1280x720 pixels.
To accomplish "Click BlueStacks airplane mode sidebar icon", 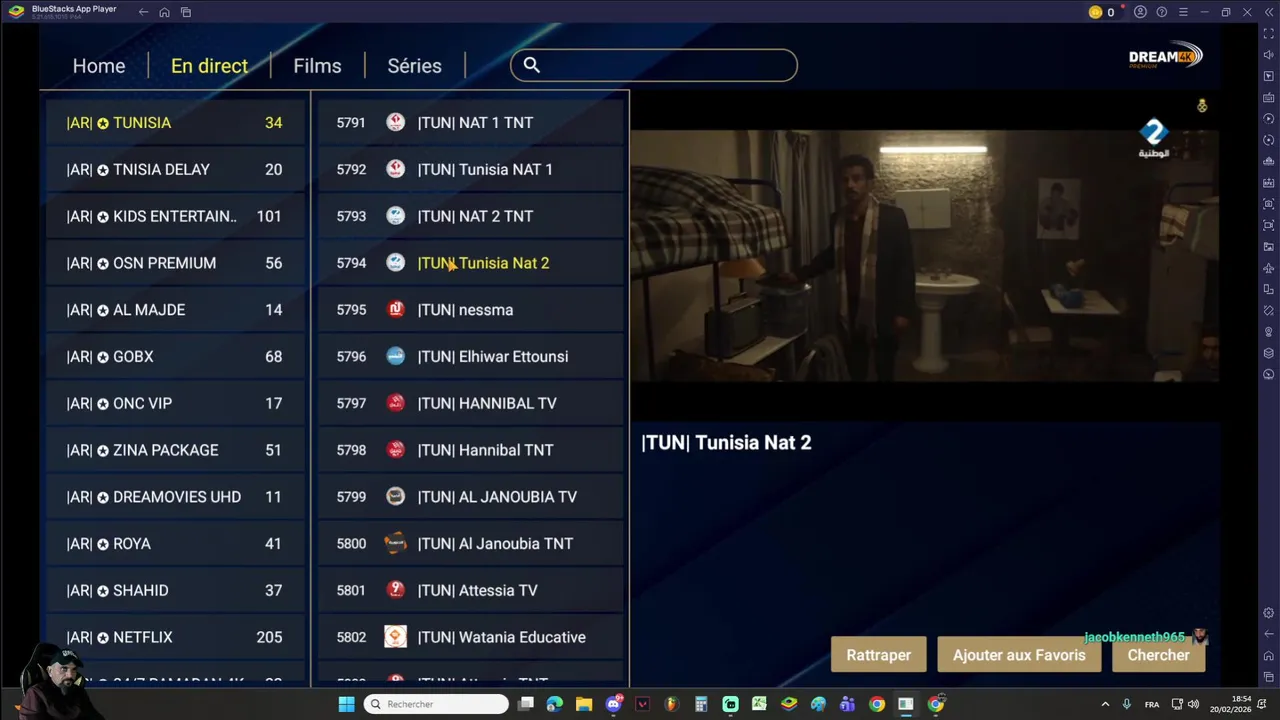I will tap(1269, 268).
